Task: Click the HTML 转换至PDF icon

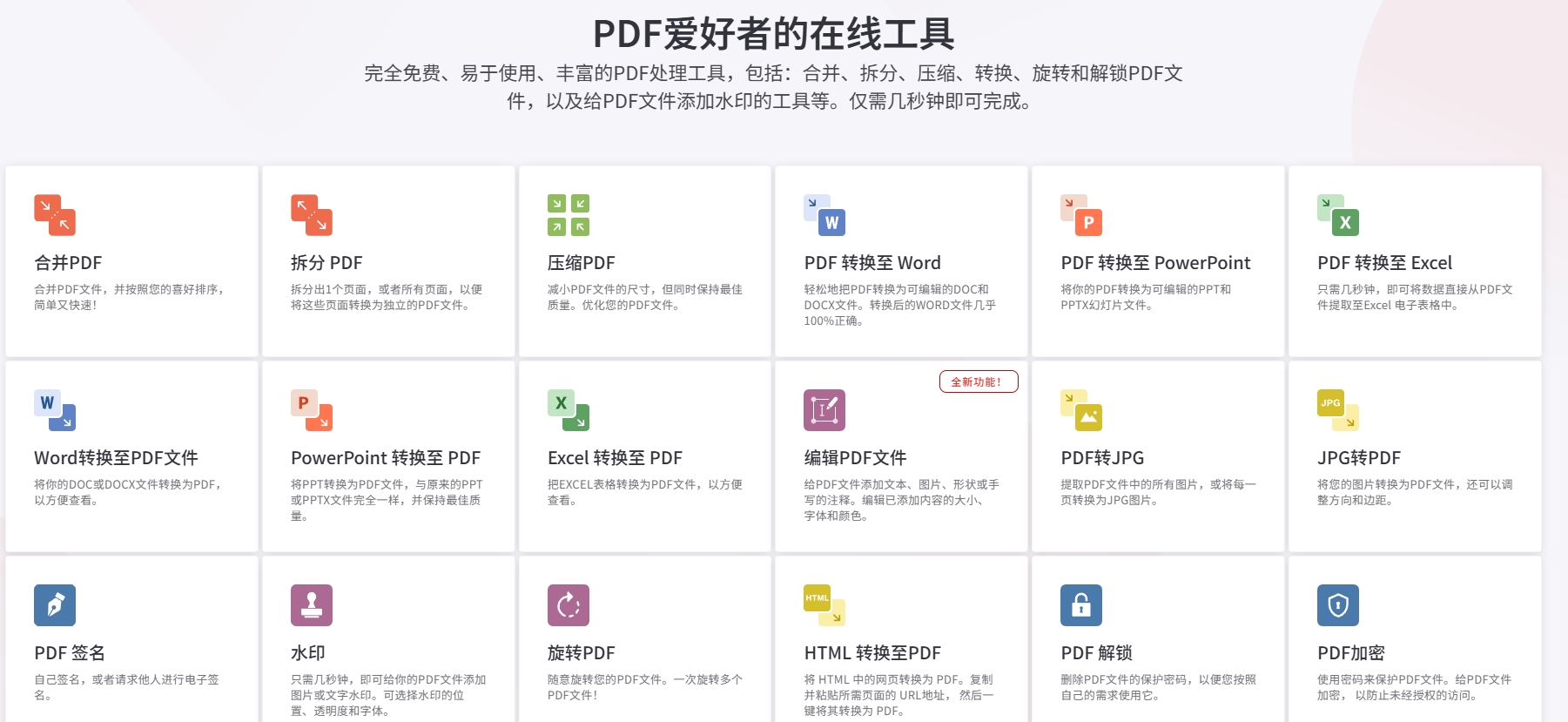Action: click(x=824, y=605)
